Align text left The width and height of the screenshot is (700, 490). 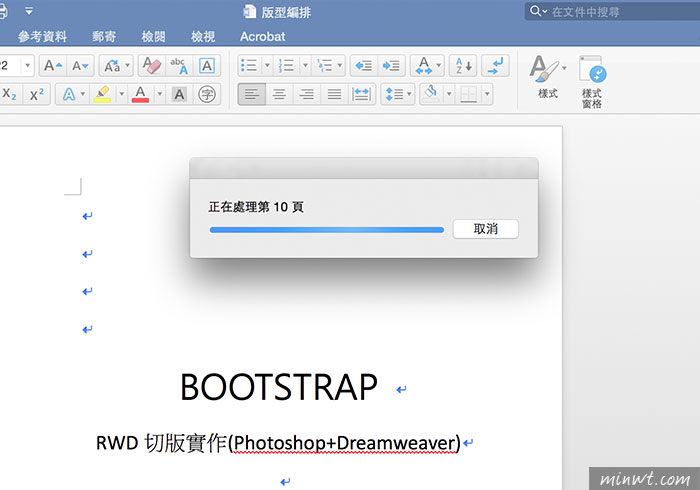(252, 94)
